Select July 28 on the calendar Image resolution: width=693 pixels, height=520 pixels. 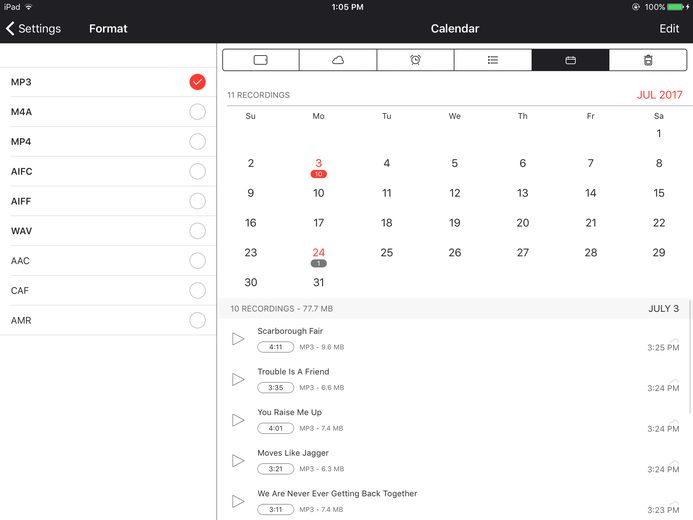tap(590, 252)
